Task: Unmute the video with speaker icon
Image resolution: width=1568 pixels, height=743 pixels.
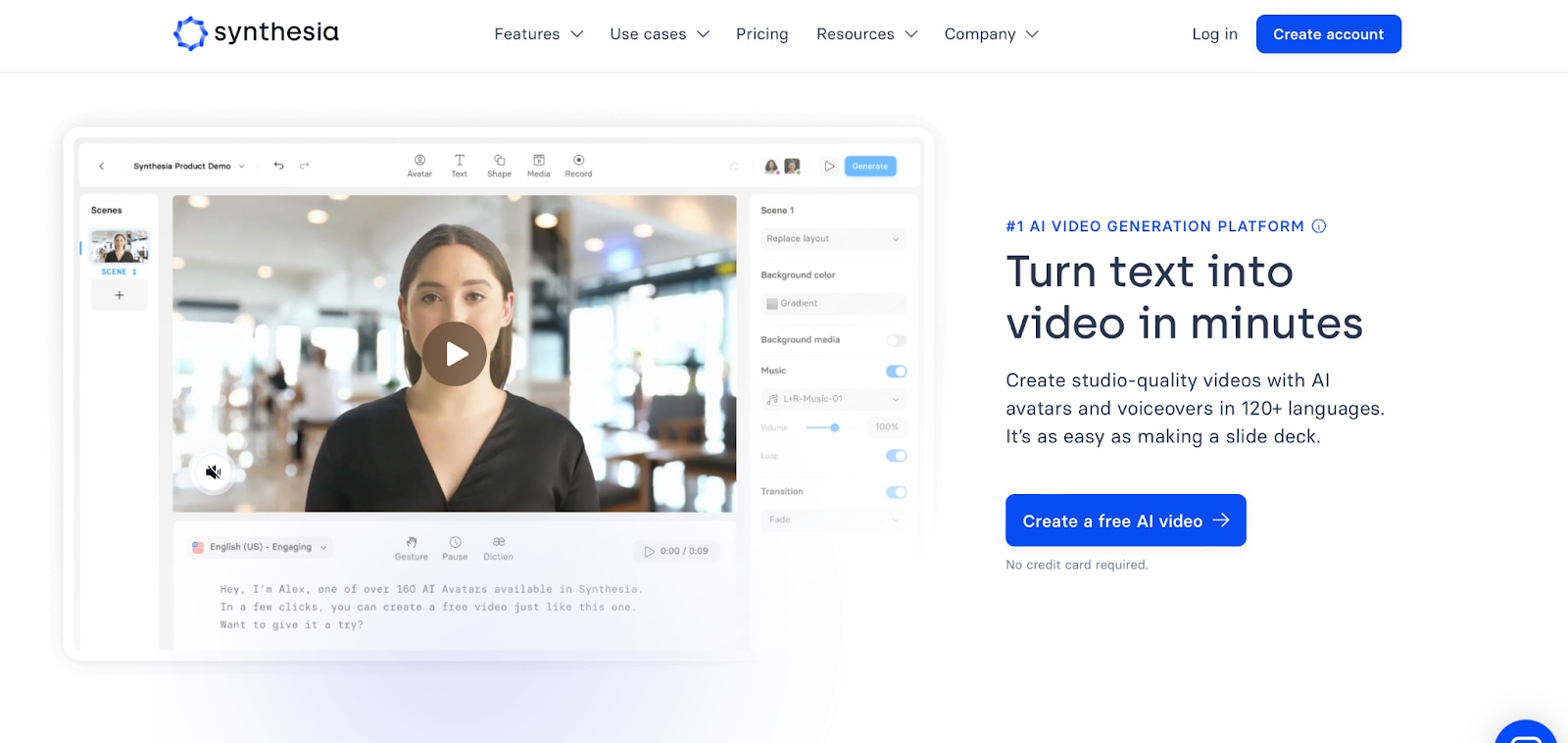Action: (x=213, y=472)
